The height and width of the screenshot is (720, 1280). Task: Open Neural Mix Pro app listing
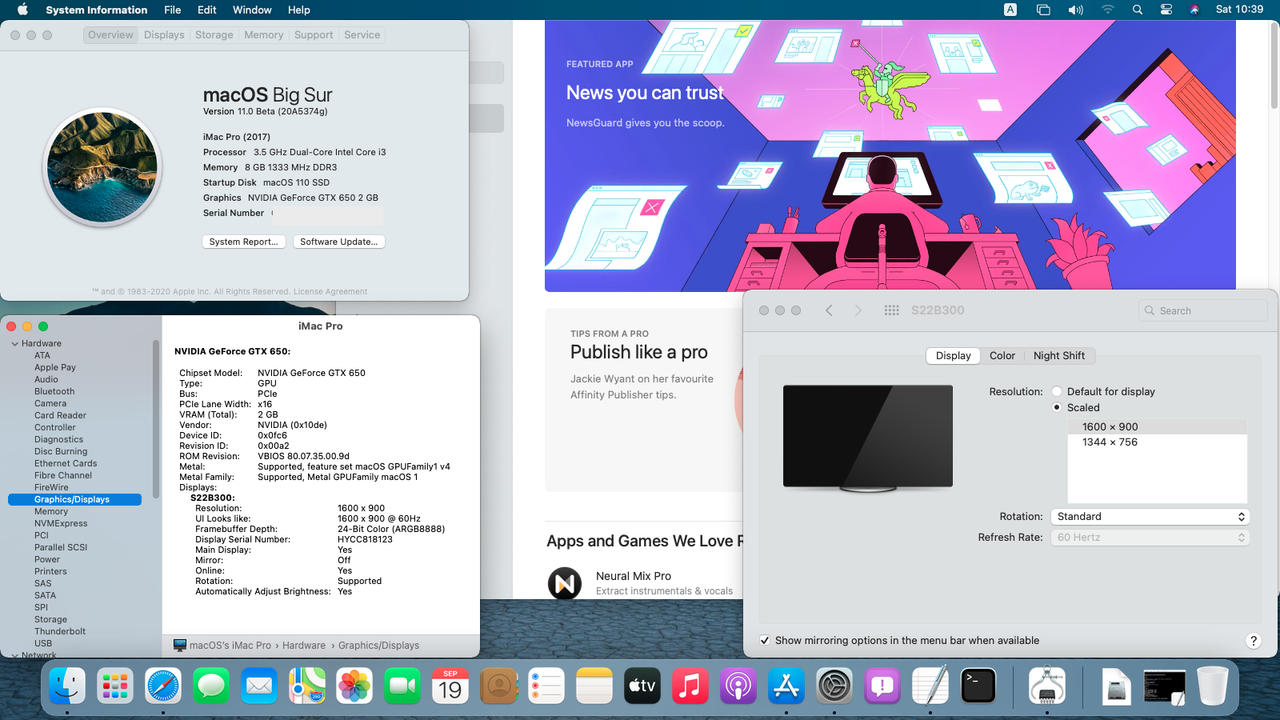[x=633, y=576]
